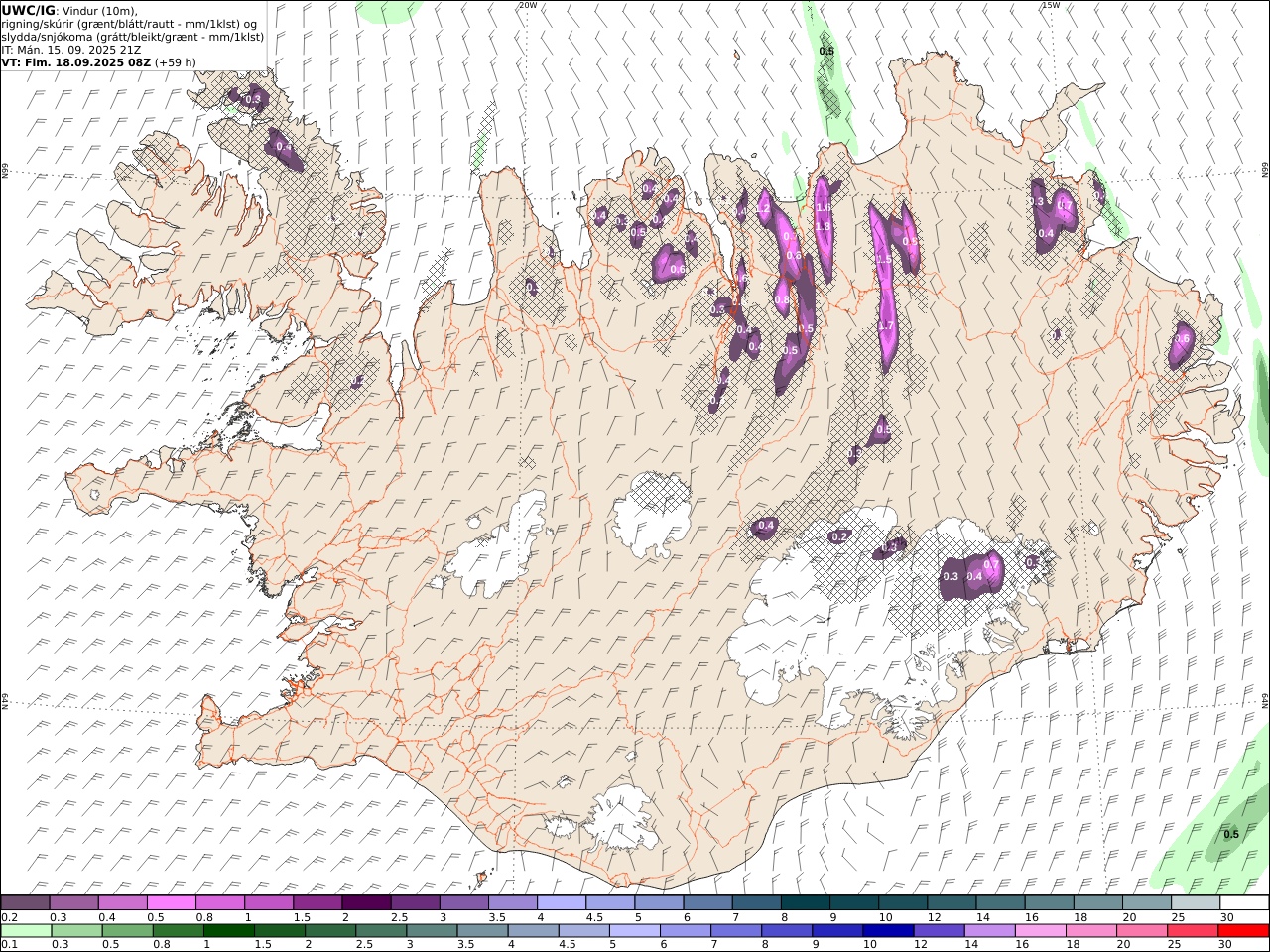The height and width of the screenshot is (952, 1270).
Task: Click the '1.2' precipitation value on the map
Action: [763, 207]
